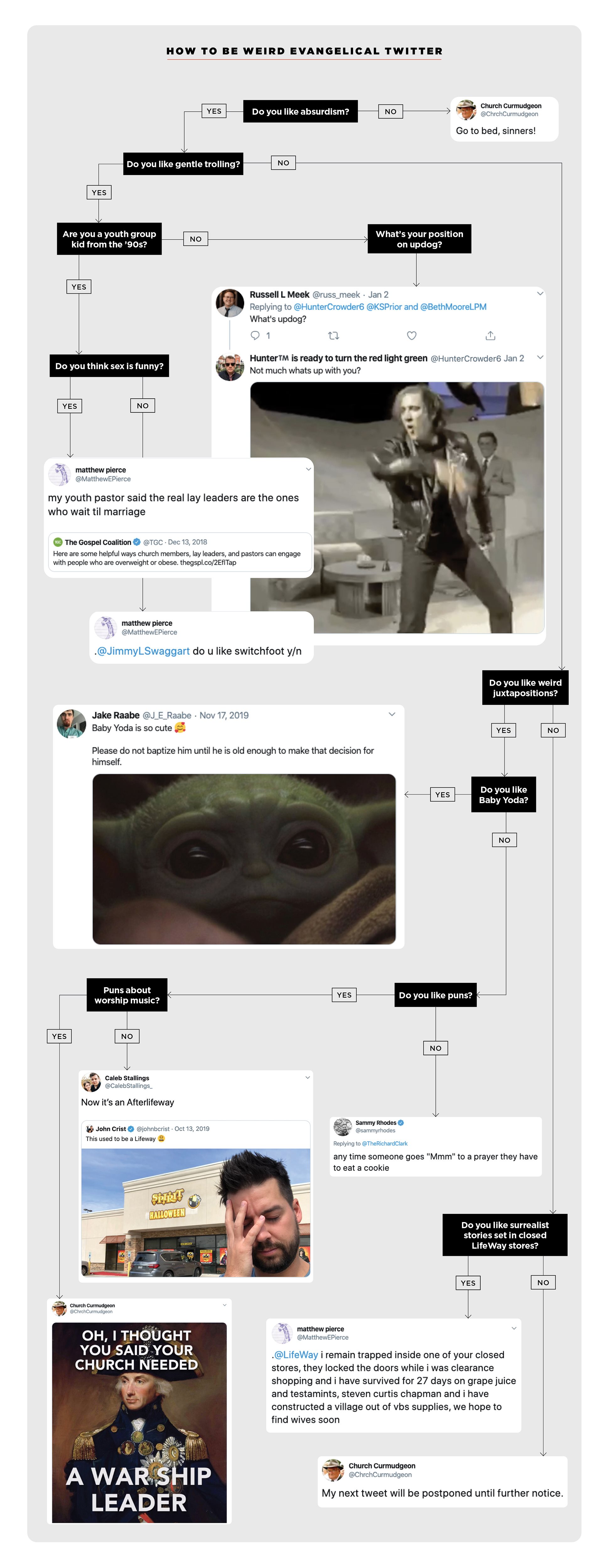605x1568 pixels.
Task: Open the chevron menu on warship meme tweet
Action: [x=225, y=1305]
